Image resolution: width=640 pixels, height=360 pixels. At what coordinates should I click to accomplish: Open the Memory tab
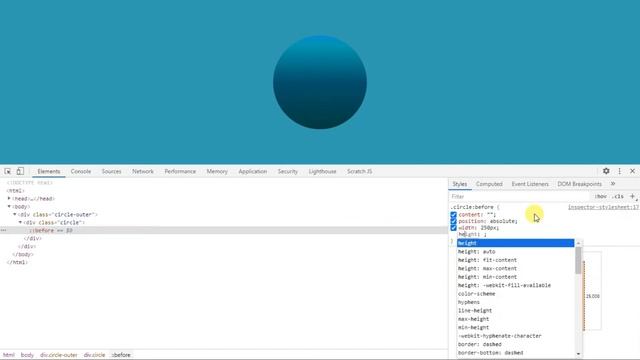(217, 171)
